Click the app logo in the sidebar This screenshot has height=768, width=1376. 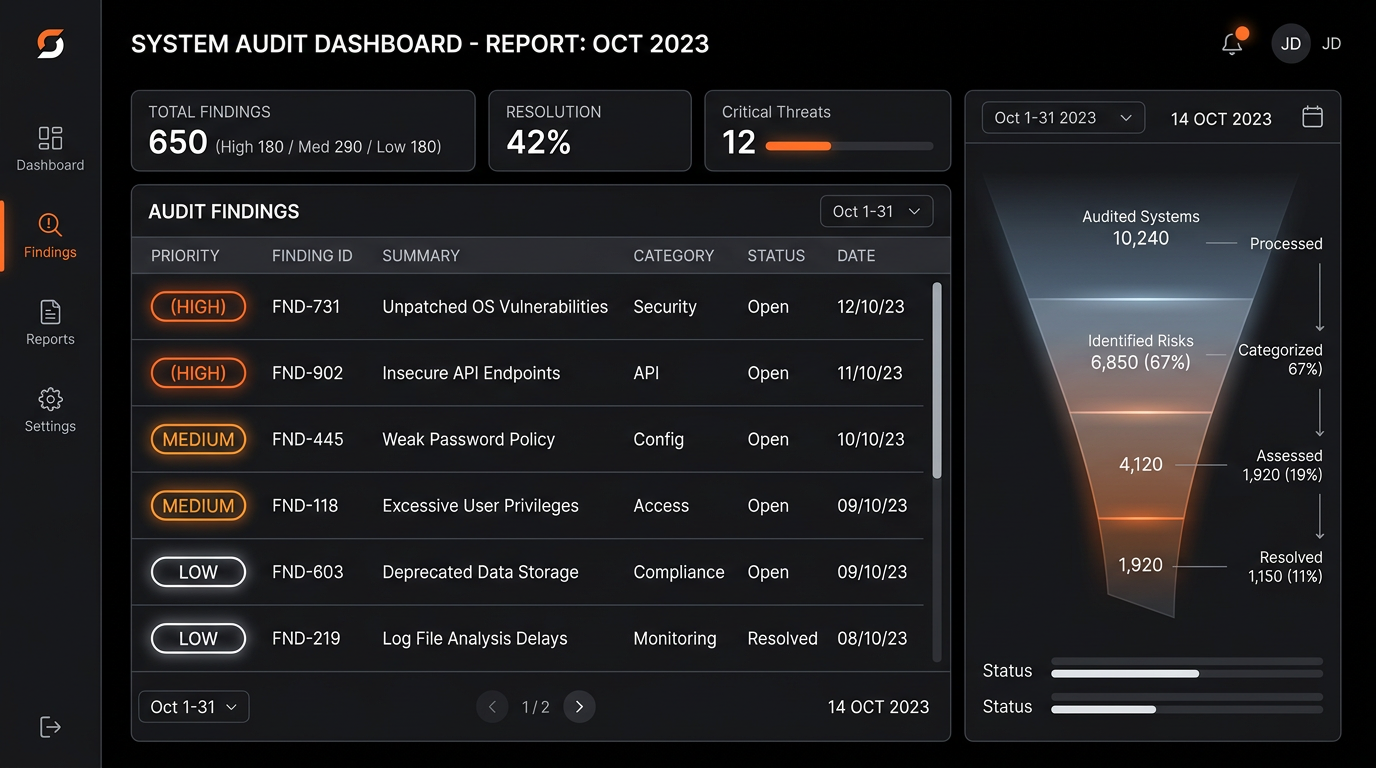(x=50, y=44)
